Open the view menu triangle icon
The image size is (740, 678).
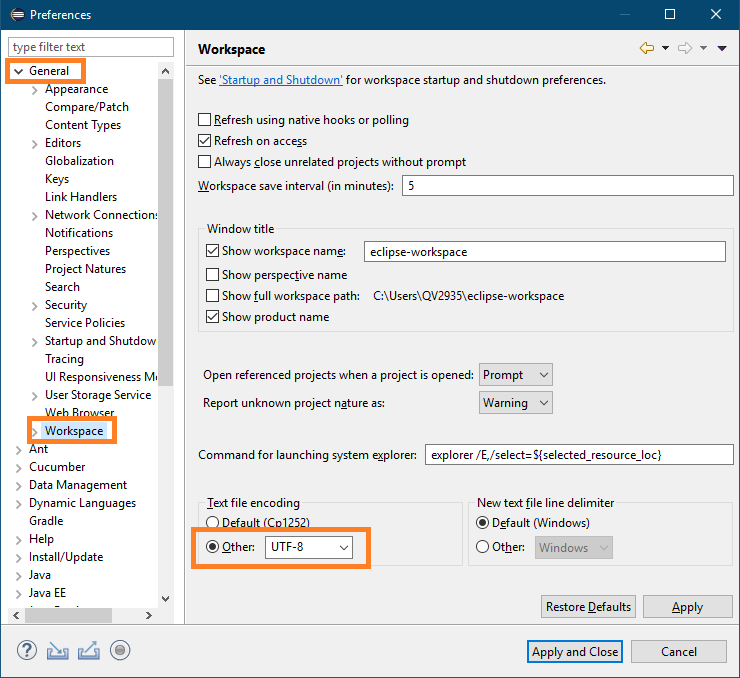[722, 48]
